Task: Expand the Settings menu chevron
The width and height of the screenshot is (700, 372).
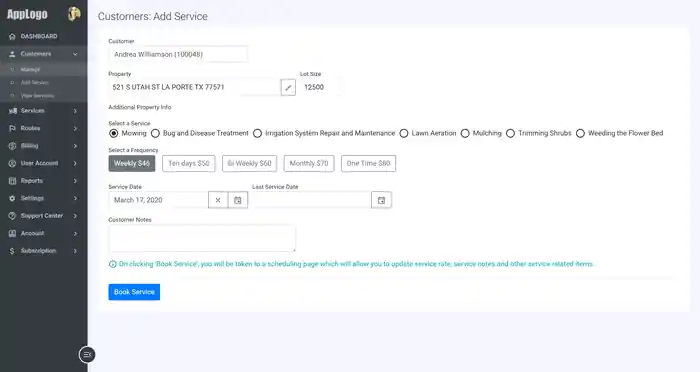Action: pyautogui.click(x=75, y=198)
